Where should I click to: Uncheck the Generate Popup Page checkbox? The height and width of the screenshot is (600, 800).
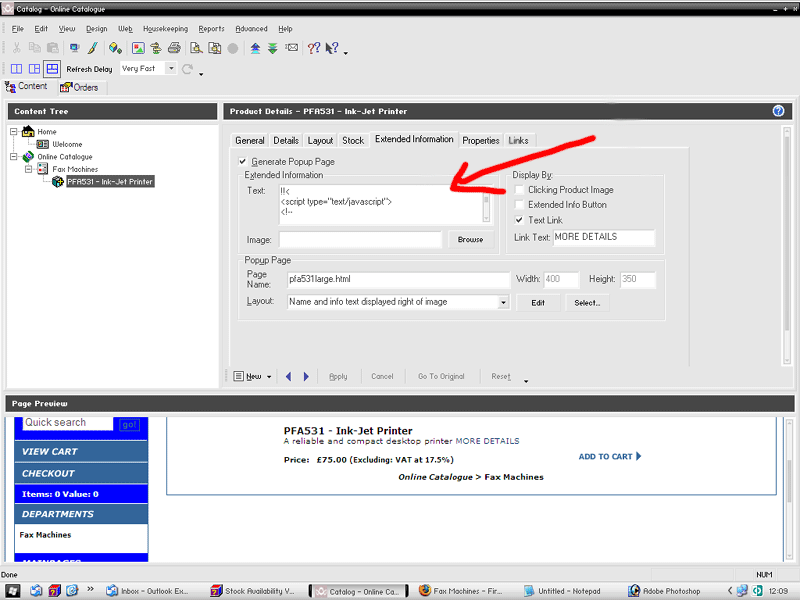coord(243,161)
